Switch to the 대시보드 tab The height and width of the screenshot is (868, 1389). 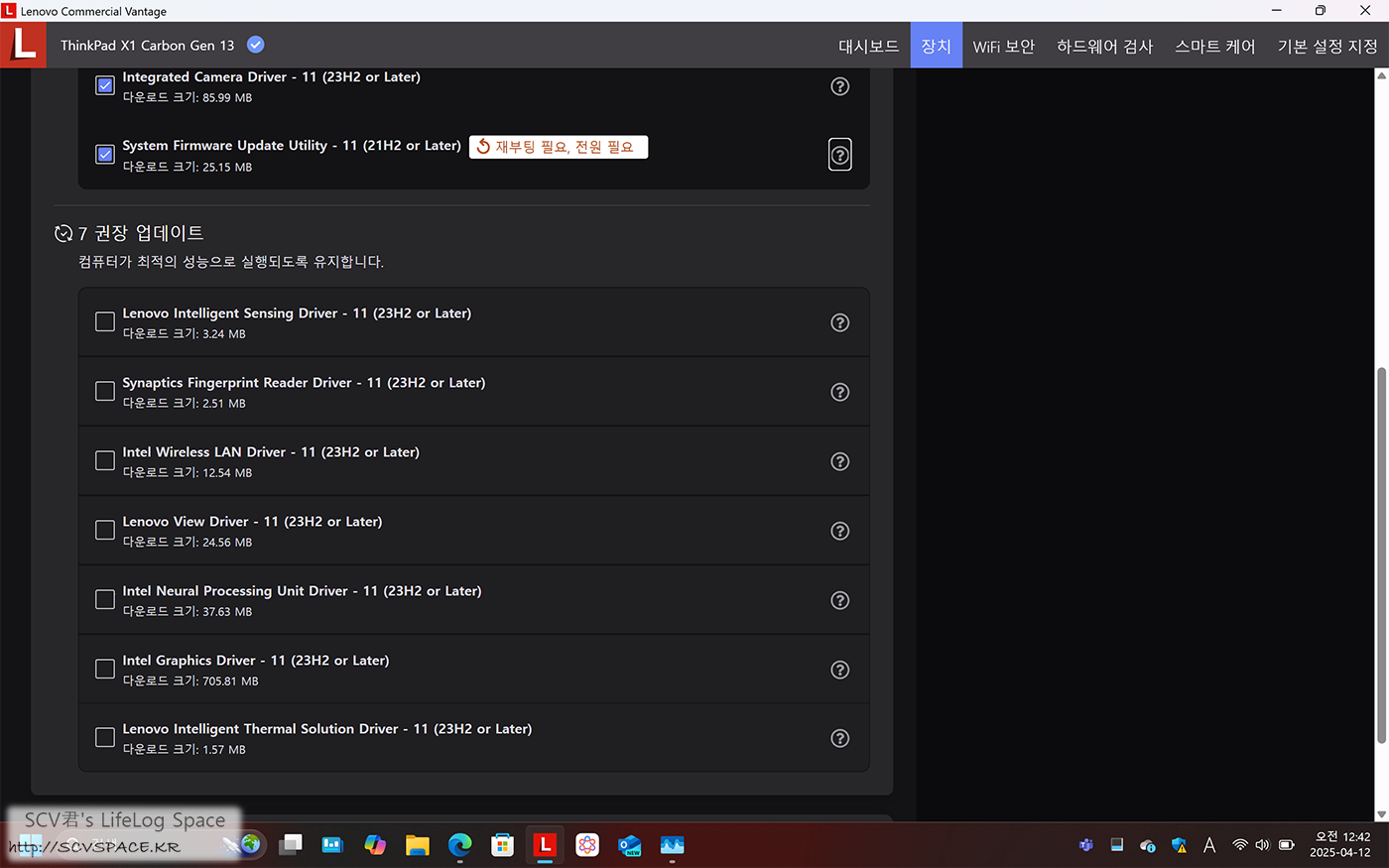pos(869,46)
